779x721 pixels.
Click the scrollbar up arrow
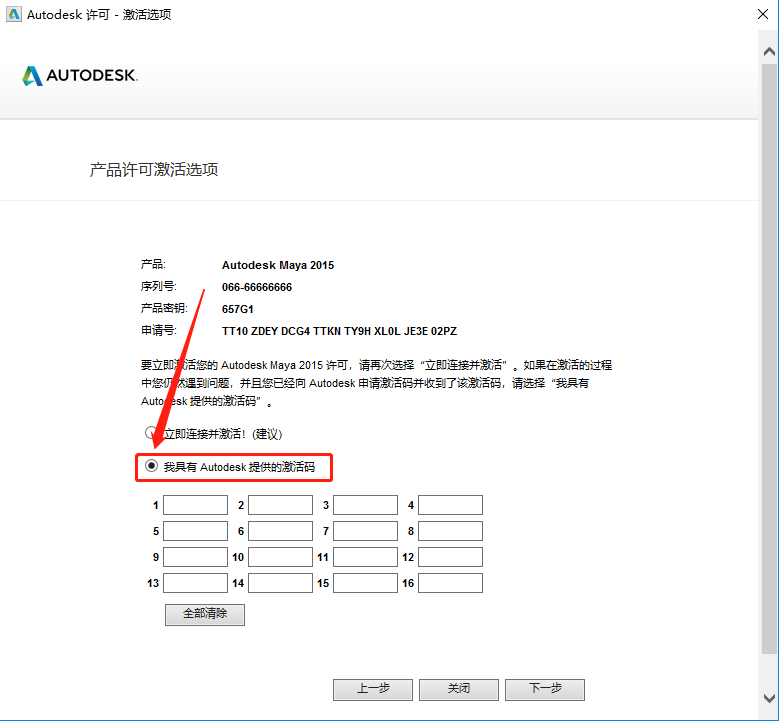[769, 52]
